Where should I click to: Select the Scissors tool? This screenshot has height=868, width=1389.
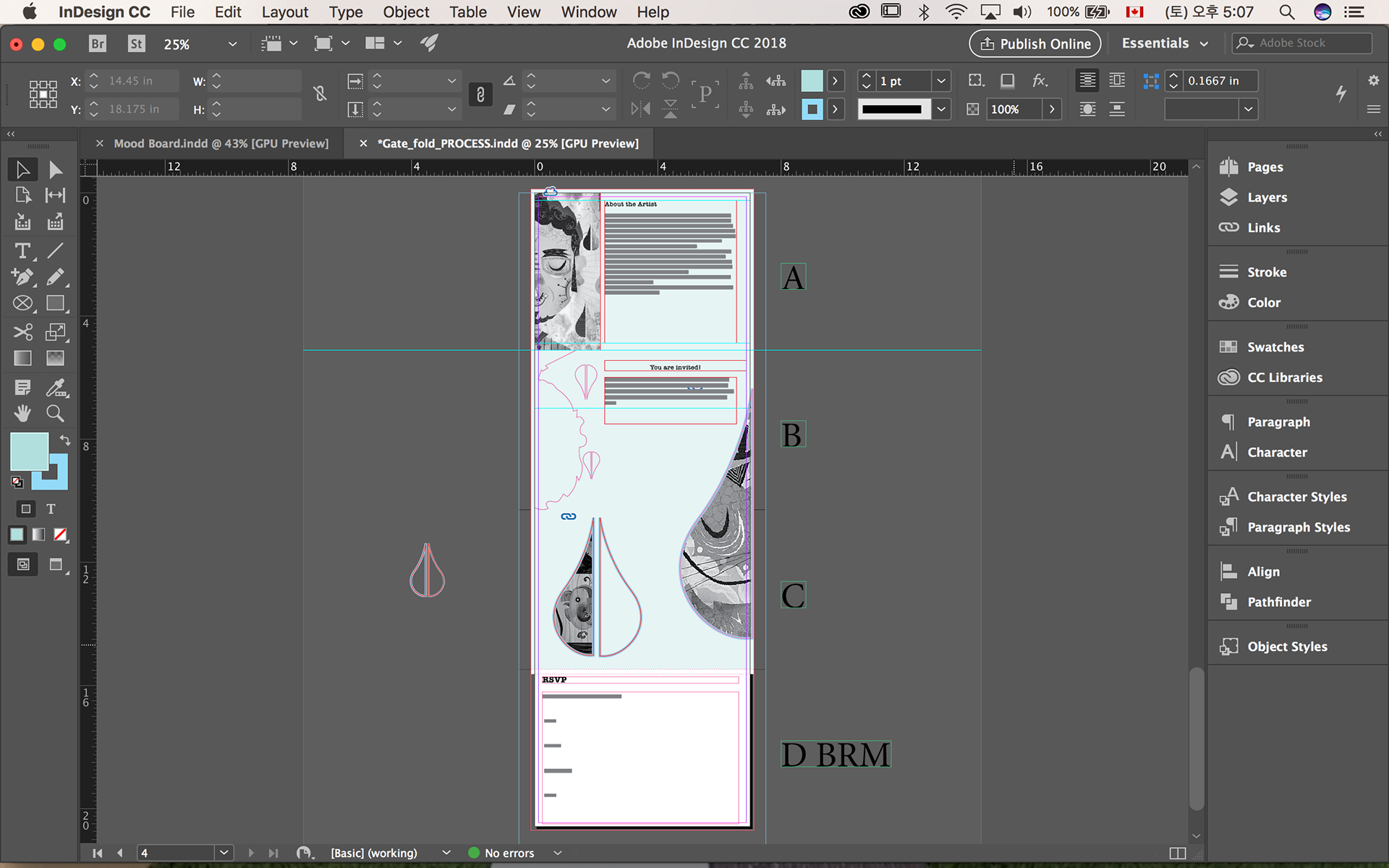tap(22, 332)
